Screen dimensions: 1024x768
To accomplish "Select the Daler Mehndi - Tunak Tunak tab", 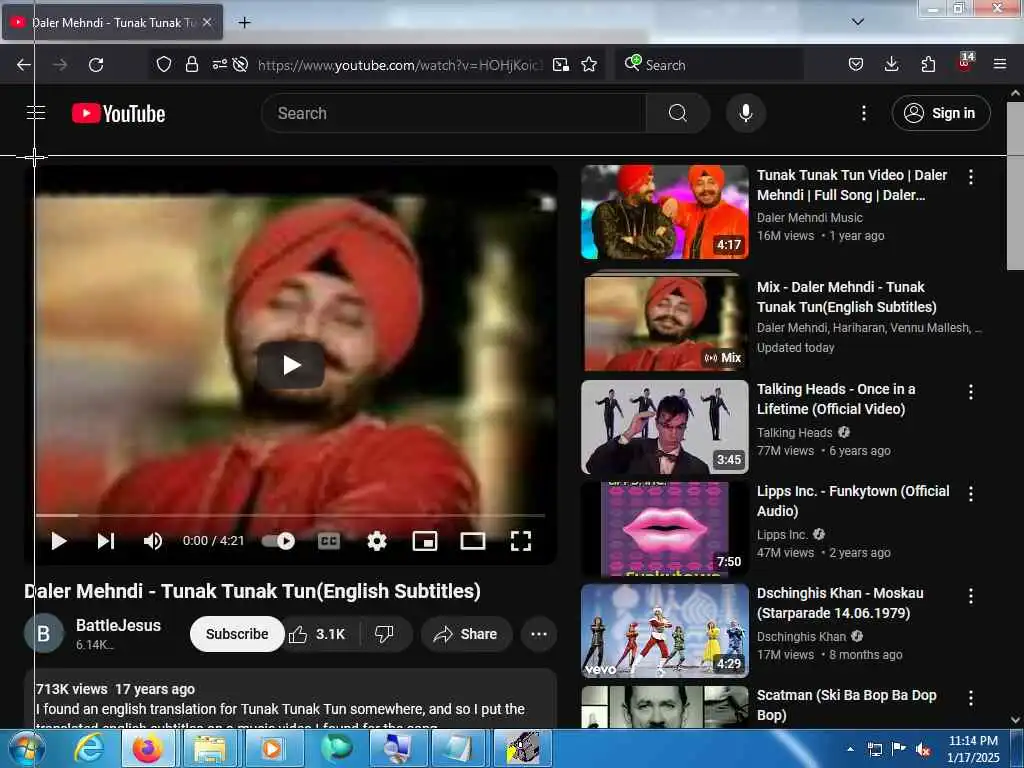I will (112, 22).
